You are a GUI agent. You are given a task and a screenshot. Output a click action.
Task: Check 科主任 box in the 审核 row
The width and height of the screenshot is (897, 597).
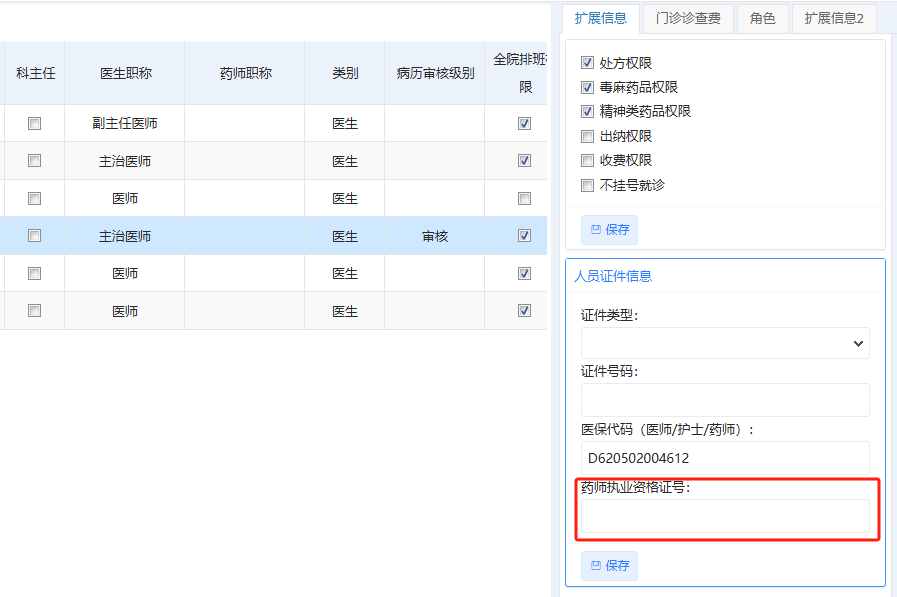tap(34, 236)
